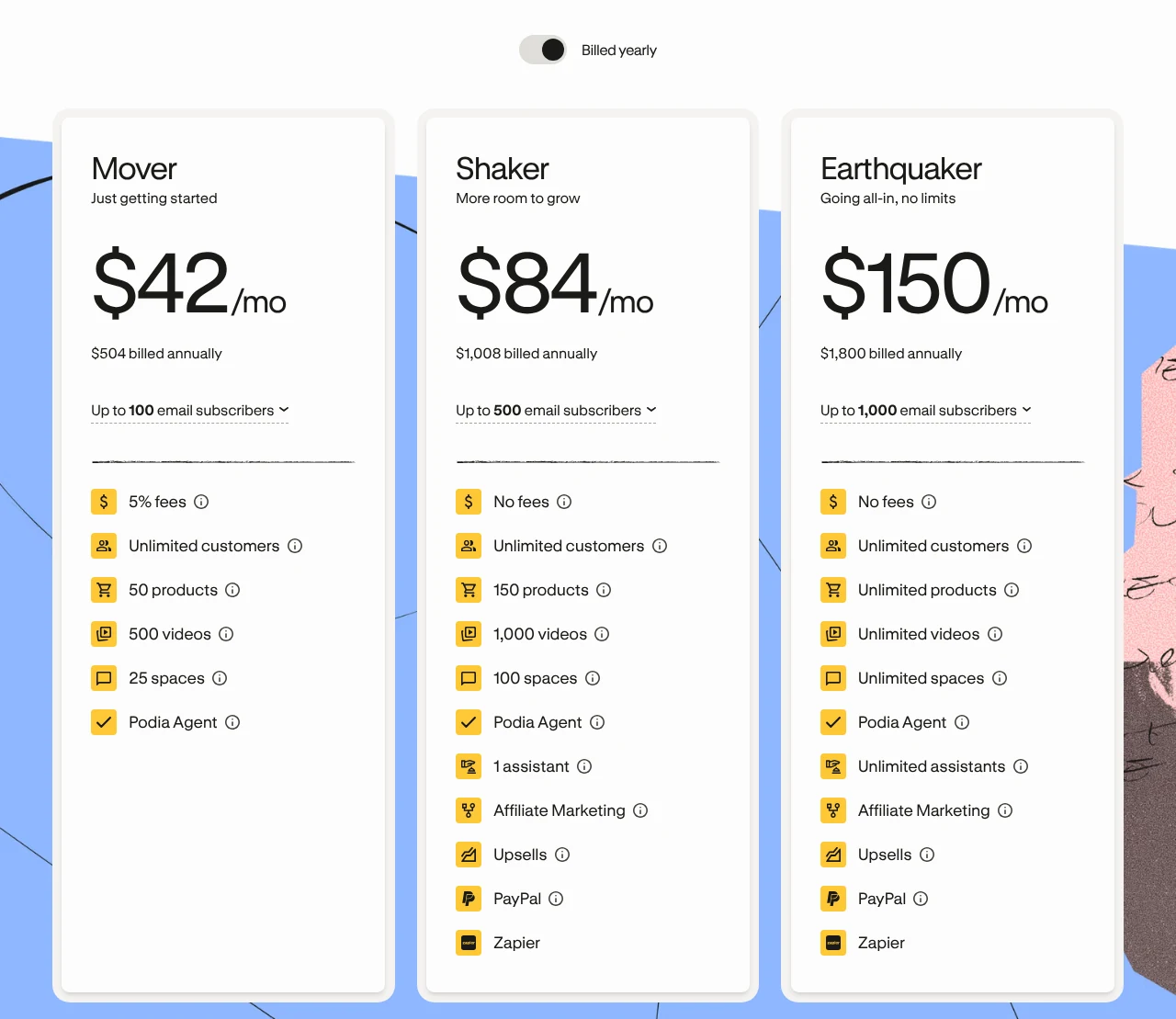Click Mover plan Podia Agent info icon
The image size is (1176, 1019).
232,722
